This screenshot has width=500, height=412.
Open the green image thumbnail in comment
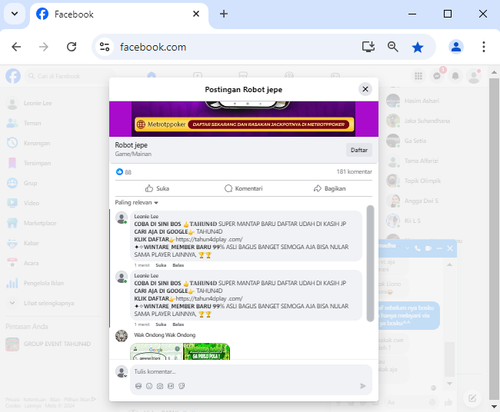click(206, 351)
